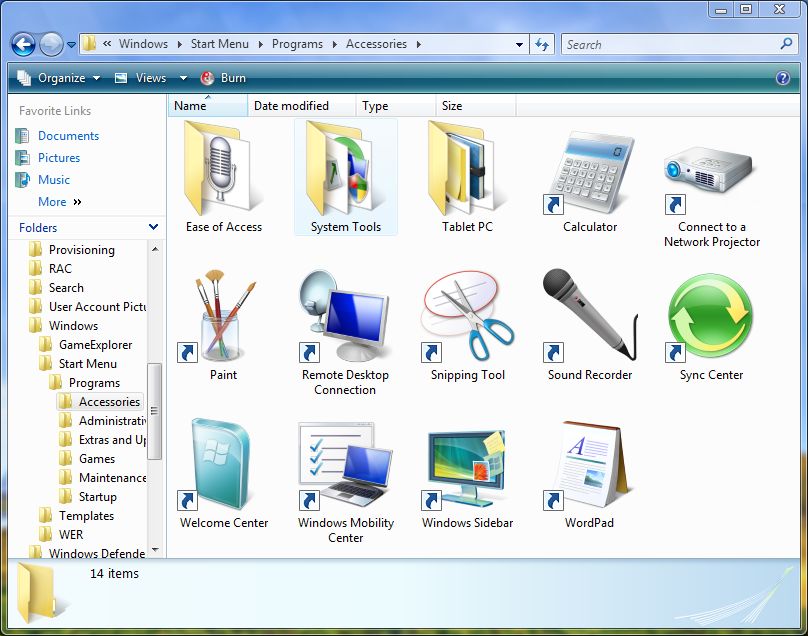The width and height of the screenshot is (808, 636).
Task: Show More favorite links
Action: [x=59, y=202]
